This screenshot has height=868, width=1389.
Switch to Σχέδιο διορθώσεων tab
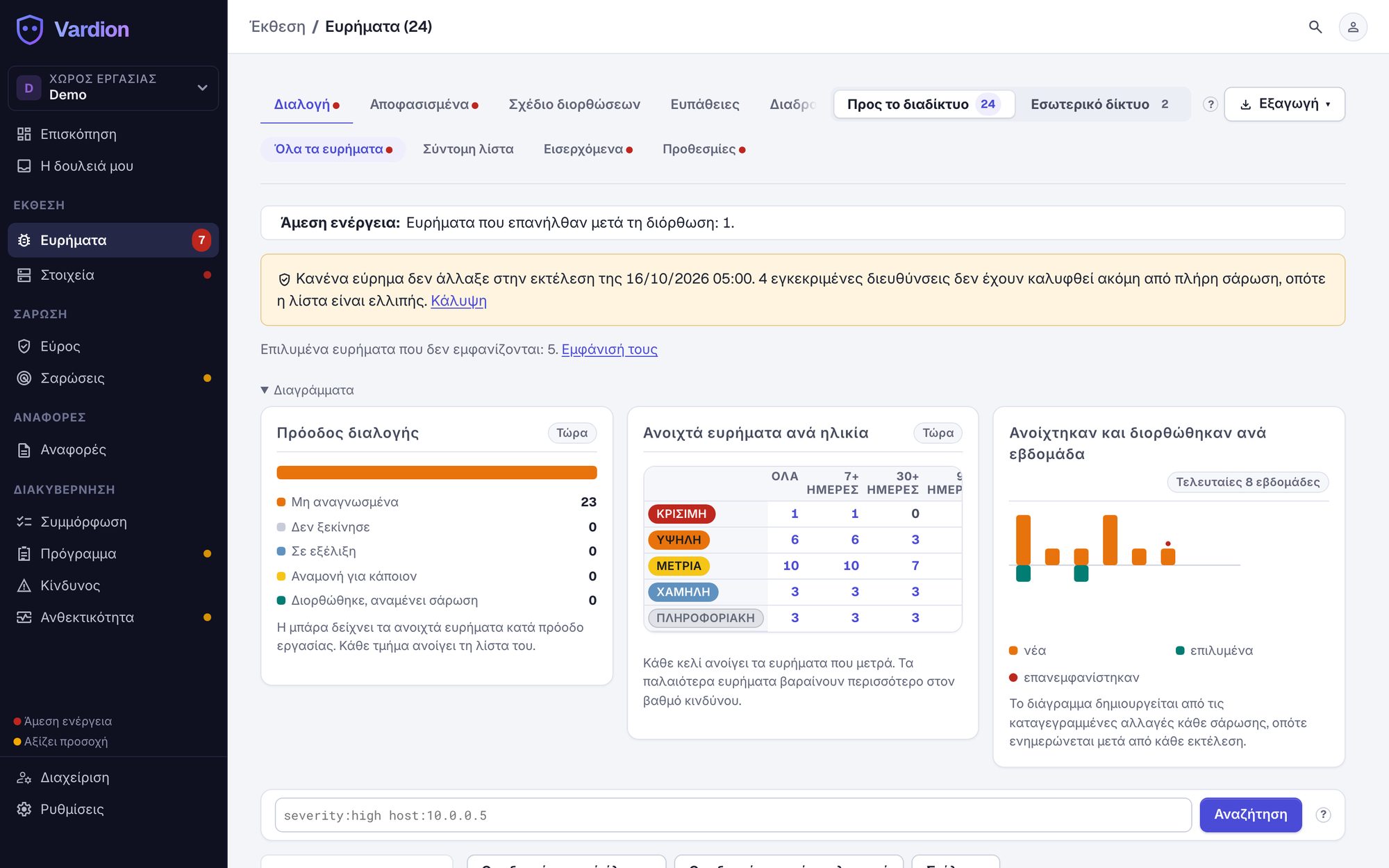tap(574, 104)
